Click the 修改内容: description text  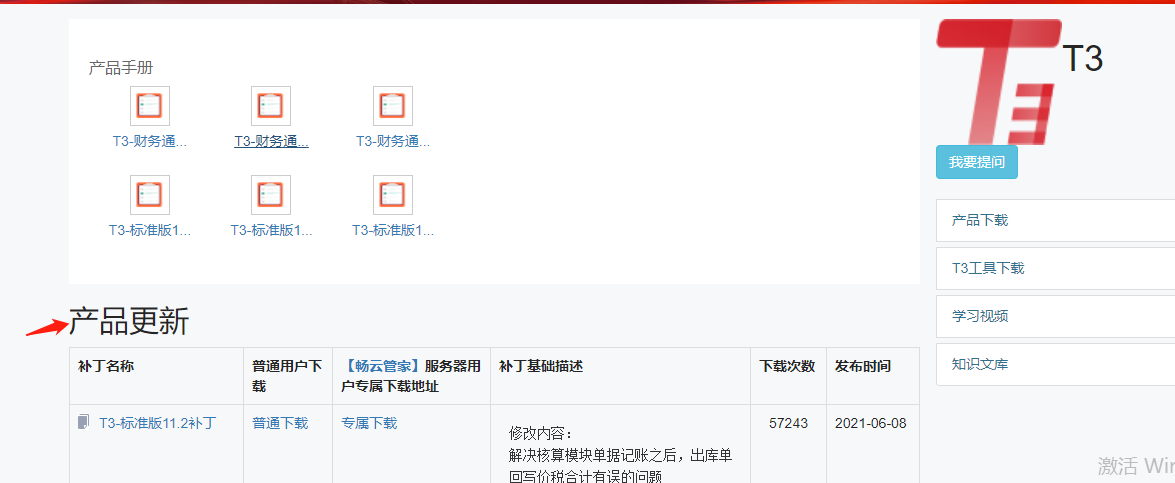pyautogui.click(x=540, y=433)
